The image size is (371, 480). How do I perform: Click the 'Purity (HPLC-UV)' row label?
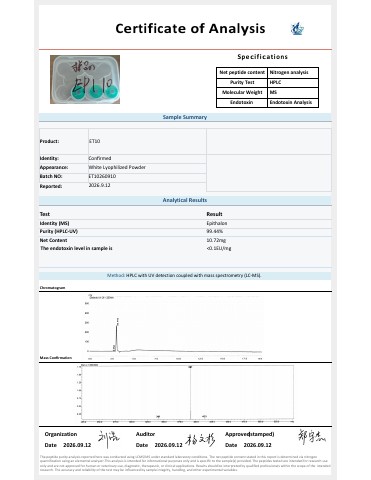pos(59,231)
